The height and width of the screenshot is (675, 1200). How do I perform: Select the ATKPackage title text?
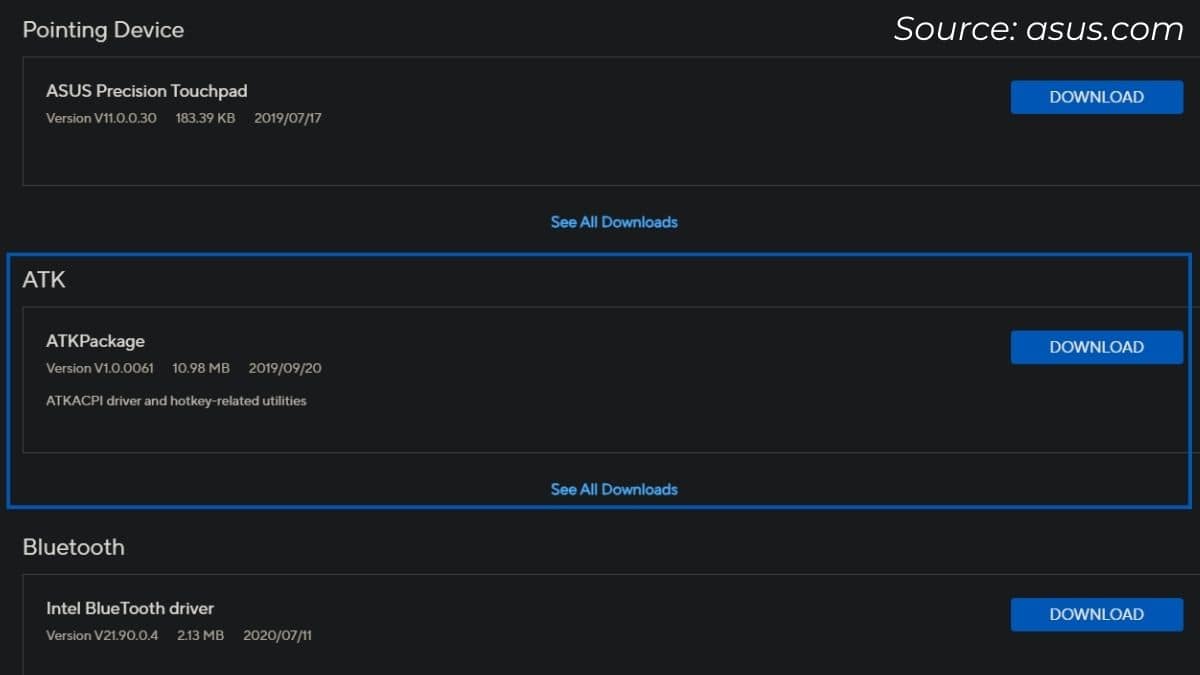coord(95,341)
